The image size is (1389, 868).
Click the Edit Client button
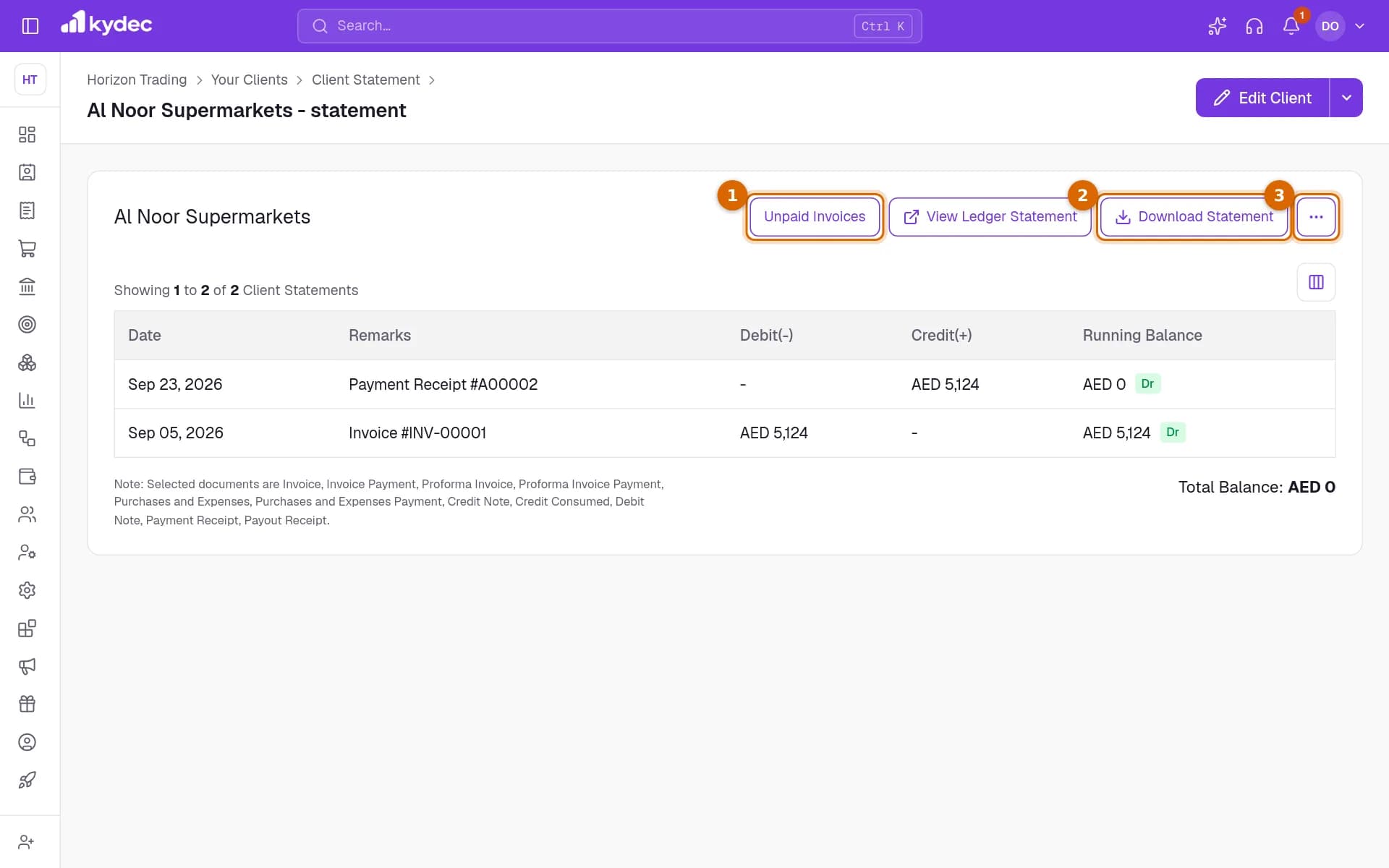[1262, 98]
